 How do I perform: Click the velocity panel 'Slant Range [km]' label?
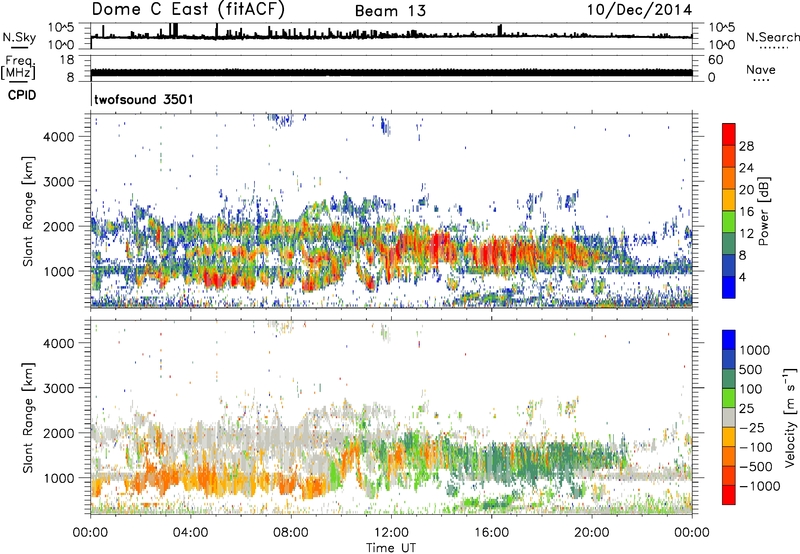tap(28, 418)
